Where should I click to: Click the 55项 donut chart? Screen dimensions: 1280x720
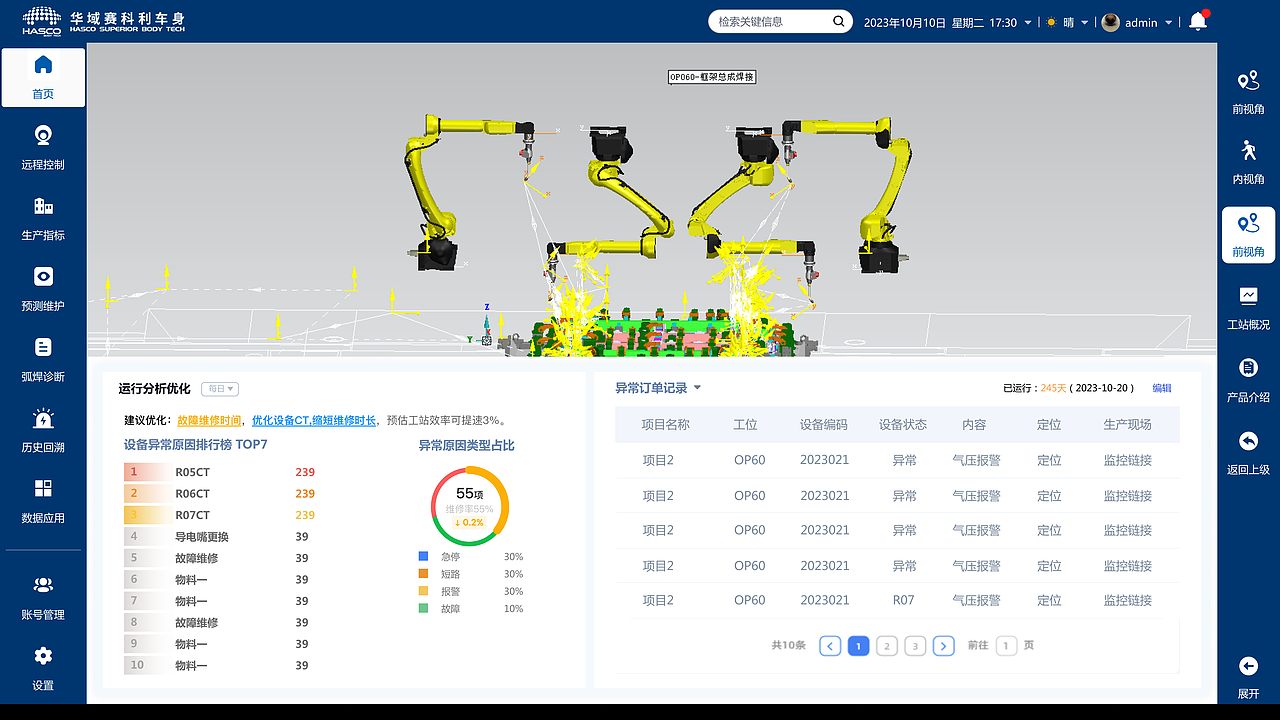pyautogui.click(x=470, y=506)
